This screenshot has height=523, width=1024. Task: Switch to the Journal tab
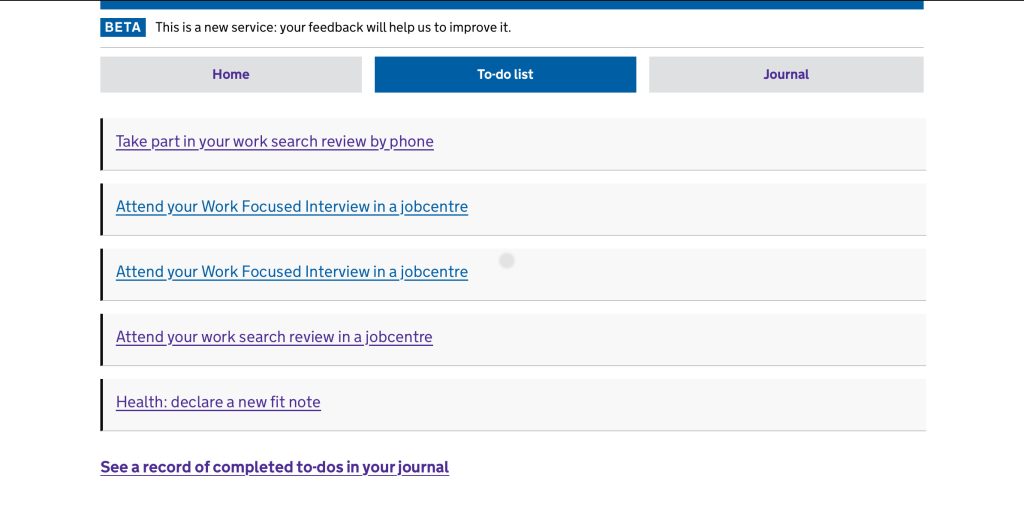(786, 74)
